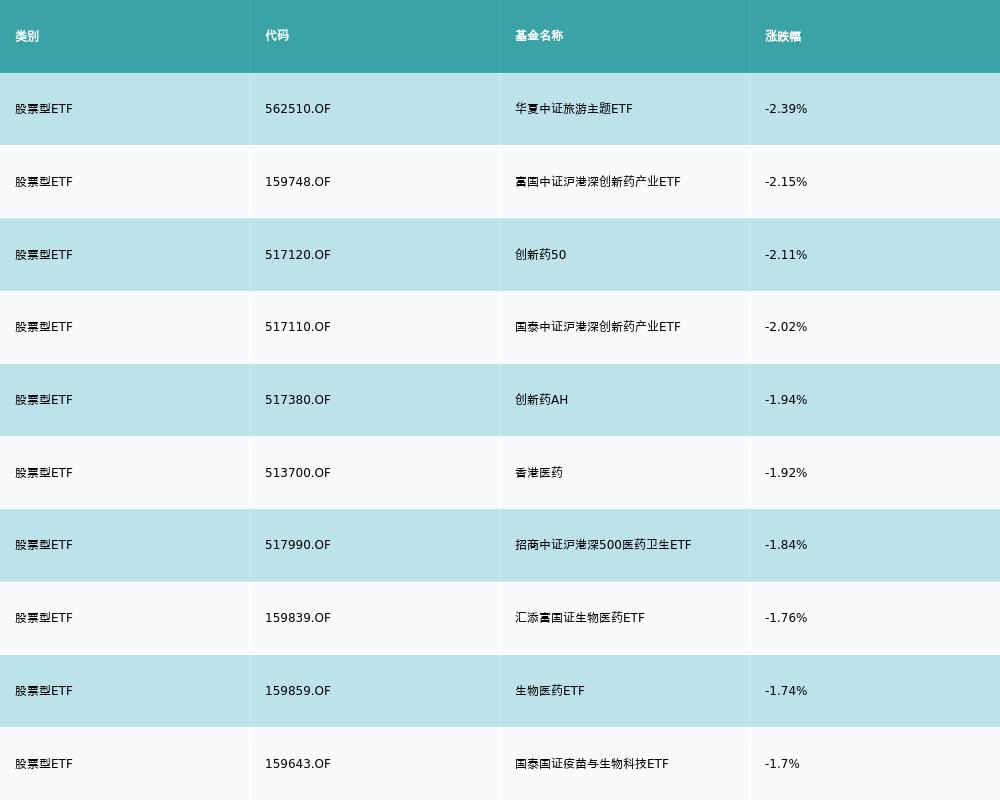Click the -1.84% change value

786,545
